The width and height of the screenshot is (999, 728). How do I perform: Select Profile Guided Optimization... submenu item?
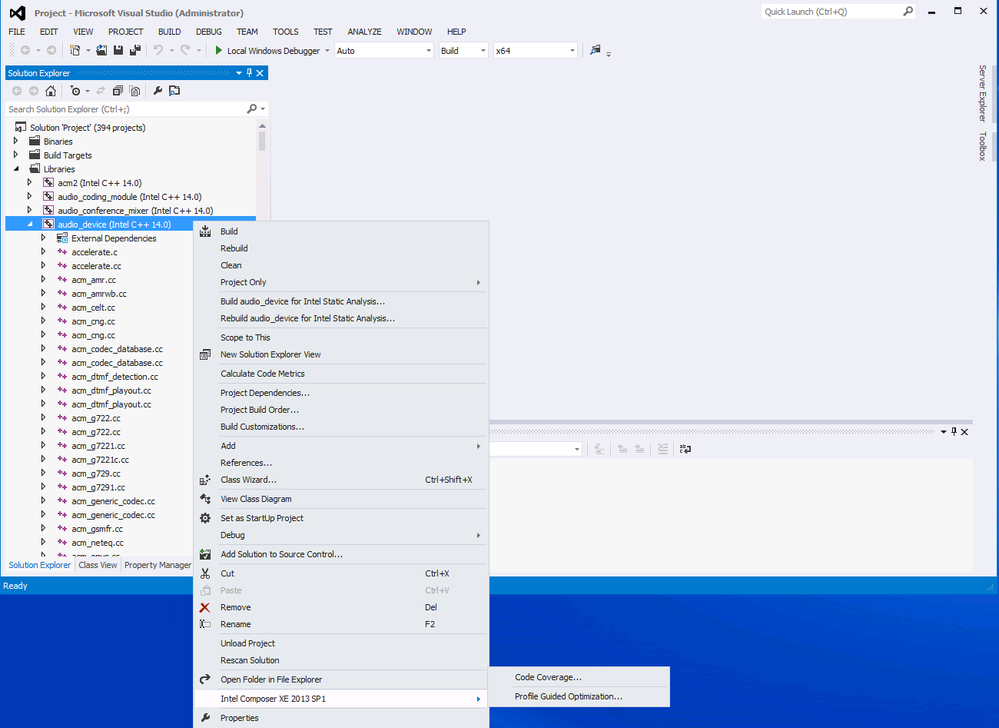(x=580, y=696)
